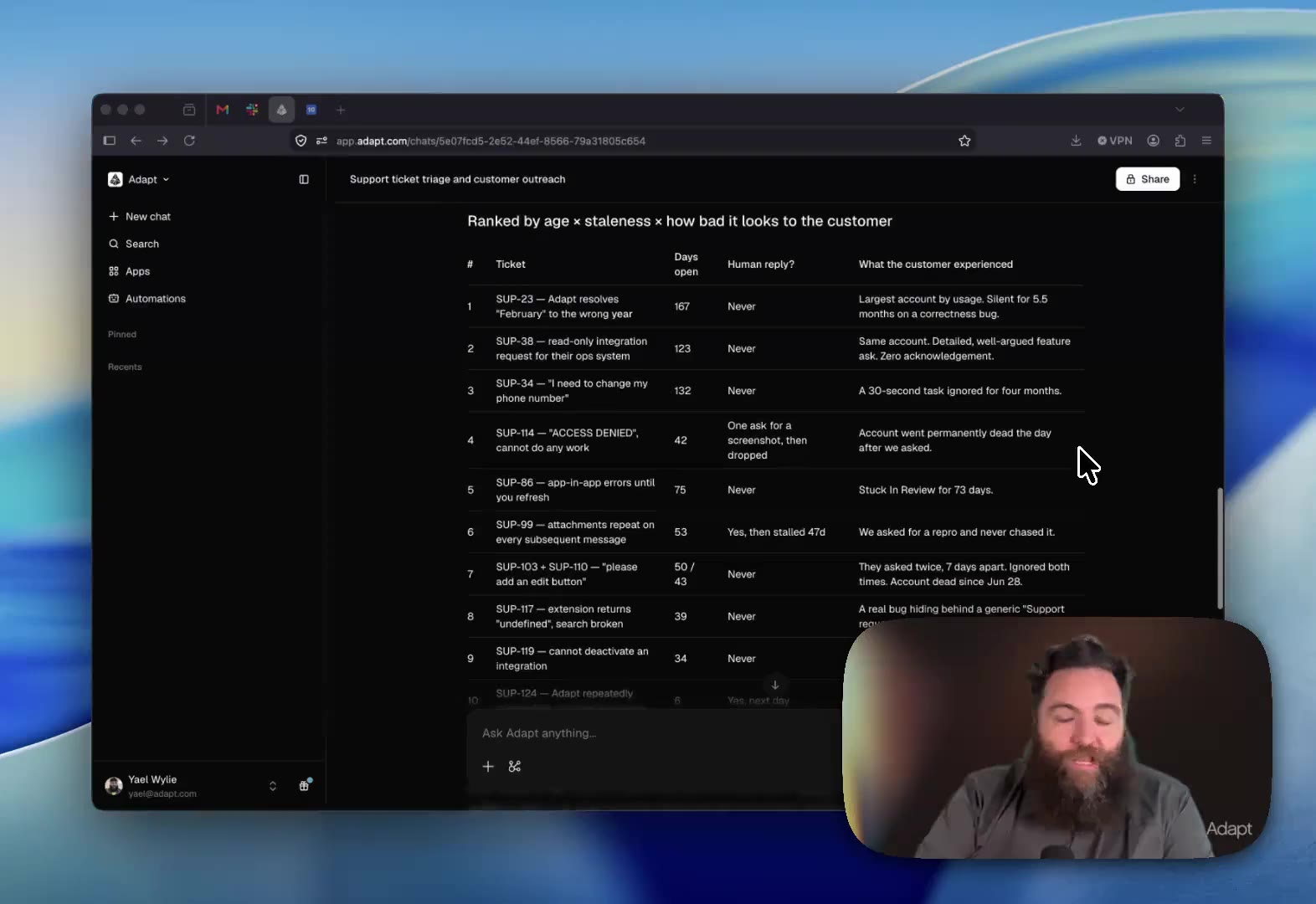Click 'We asked for a repro and never chased it.'
Viewport: 1316px width, 904px height.
coord(957,532)
